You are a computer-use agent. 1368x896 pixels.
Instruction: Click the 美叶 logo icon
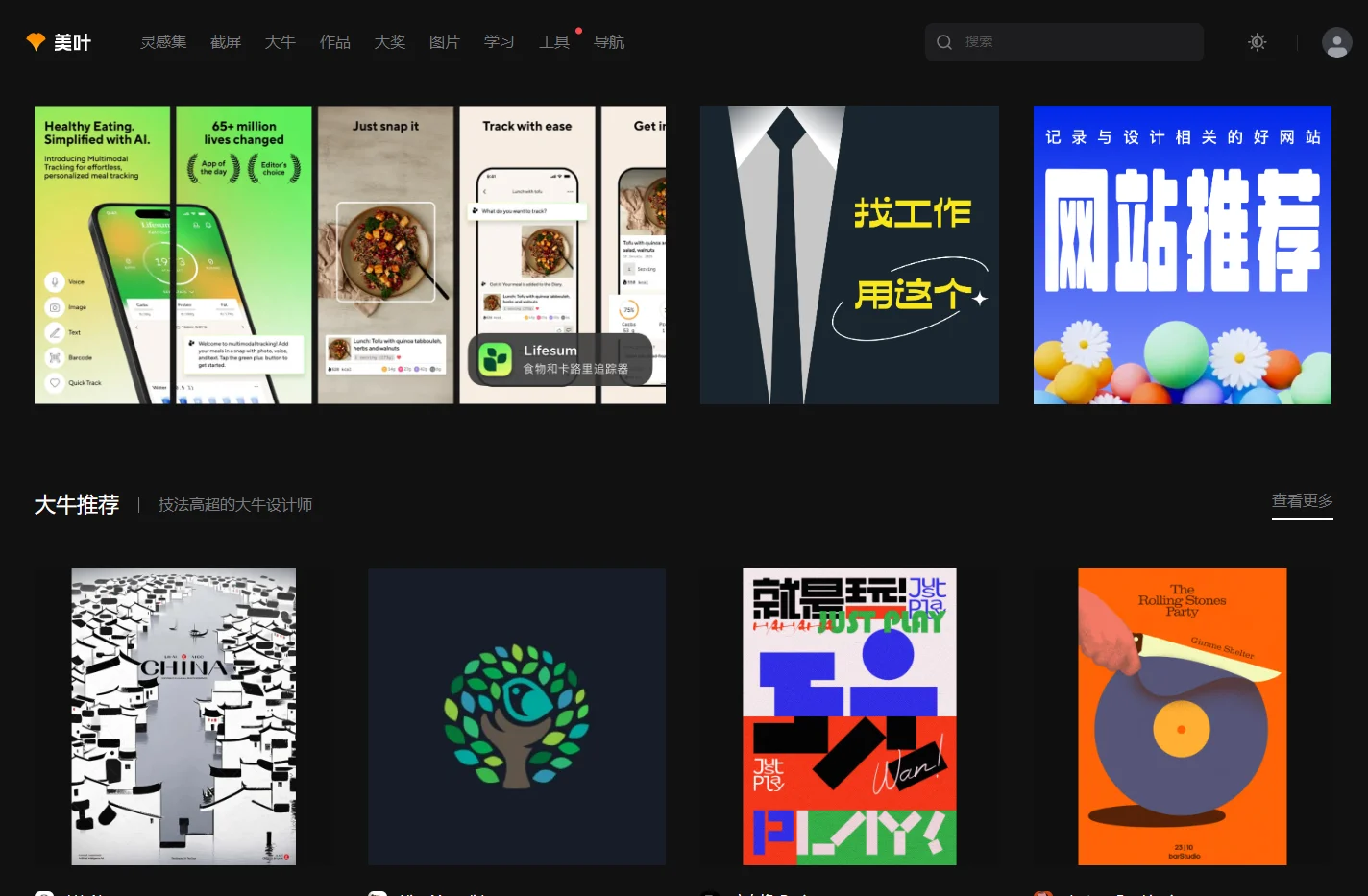coord(36,41)
